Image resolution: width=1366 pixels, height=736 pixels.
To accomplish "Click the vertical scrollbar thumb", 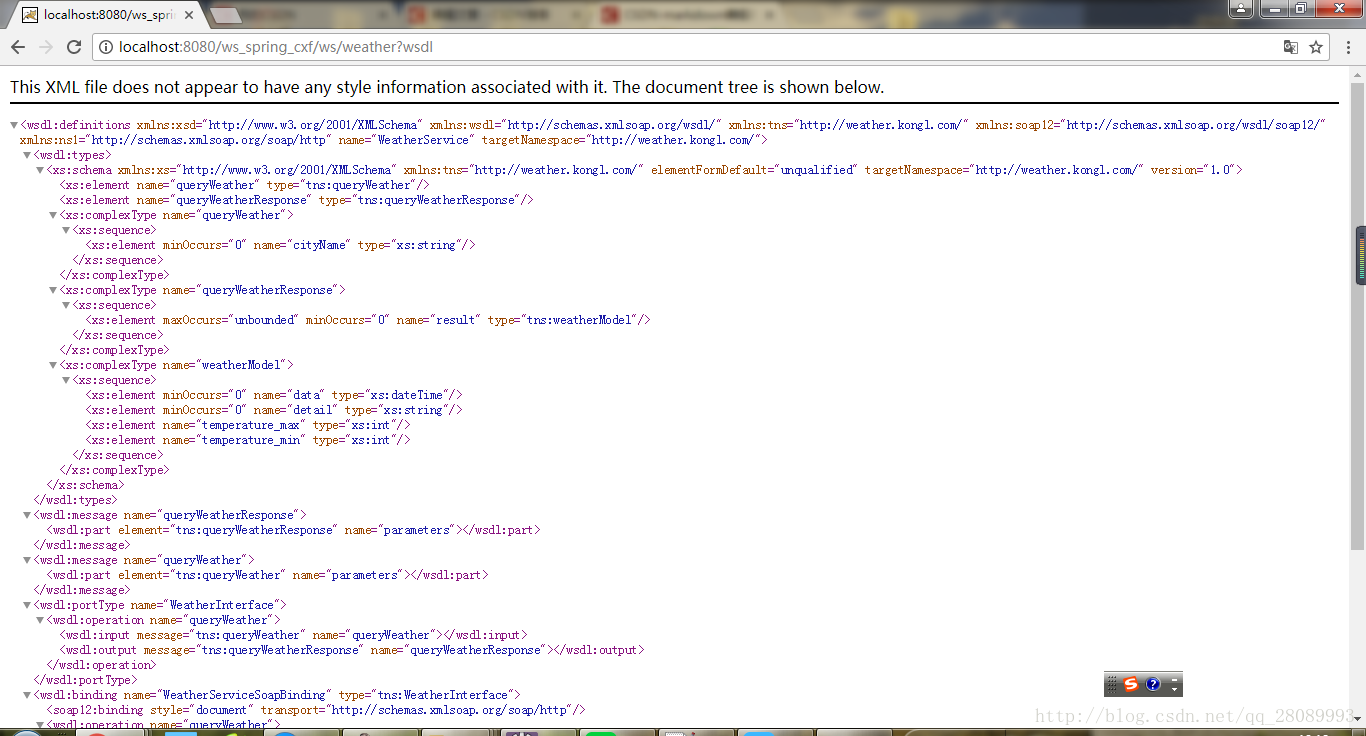I will (1357, 315).
